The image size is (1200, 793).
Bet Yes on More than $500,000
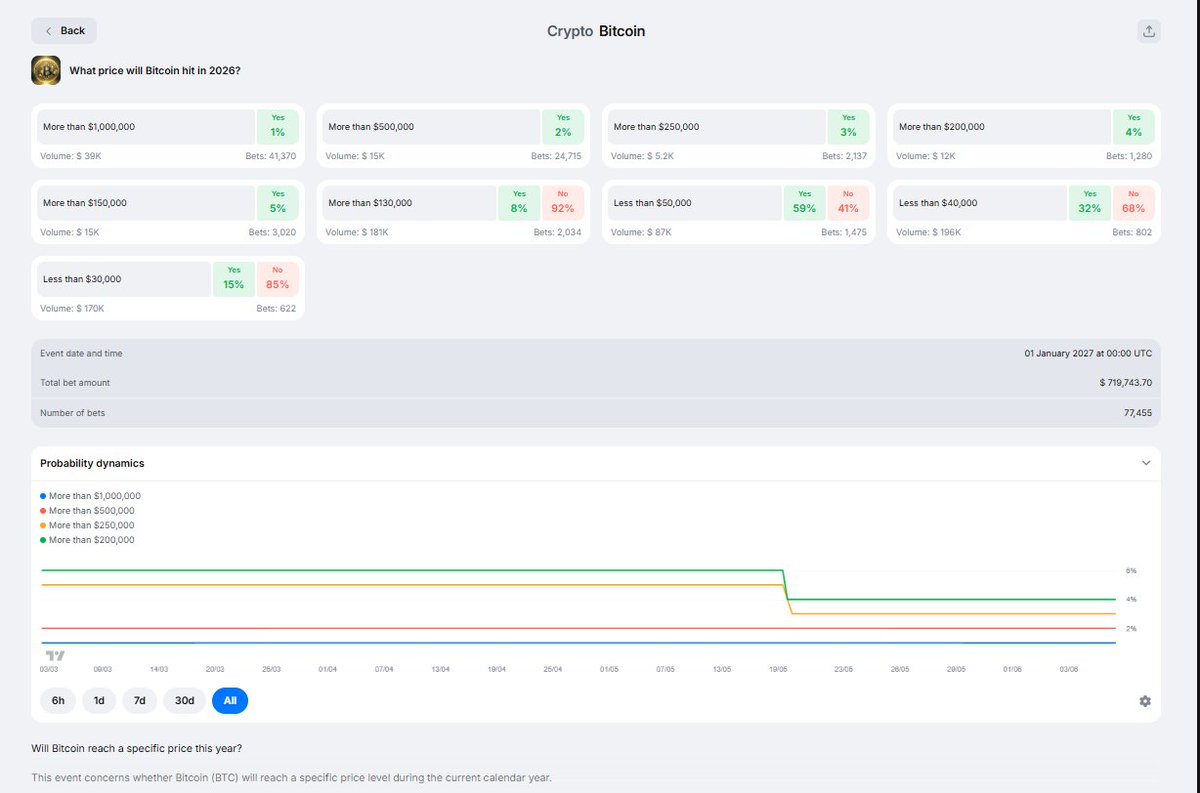(x=563, y=127)
